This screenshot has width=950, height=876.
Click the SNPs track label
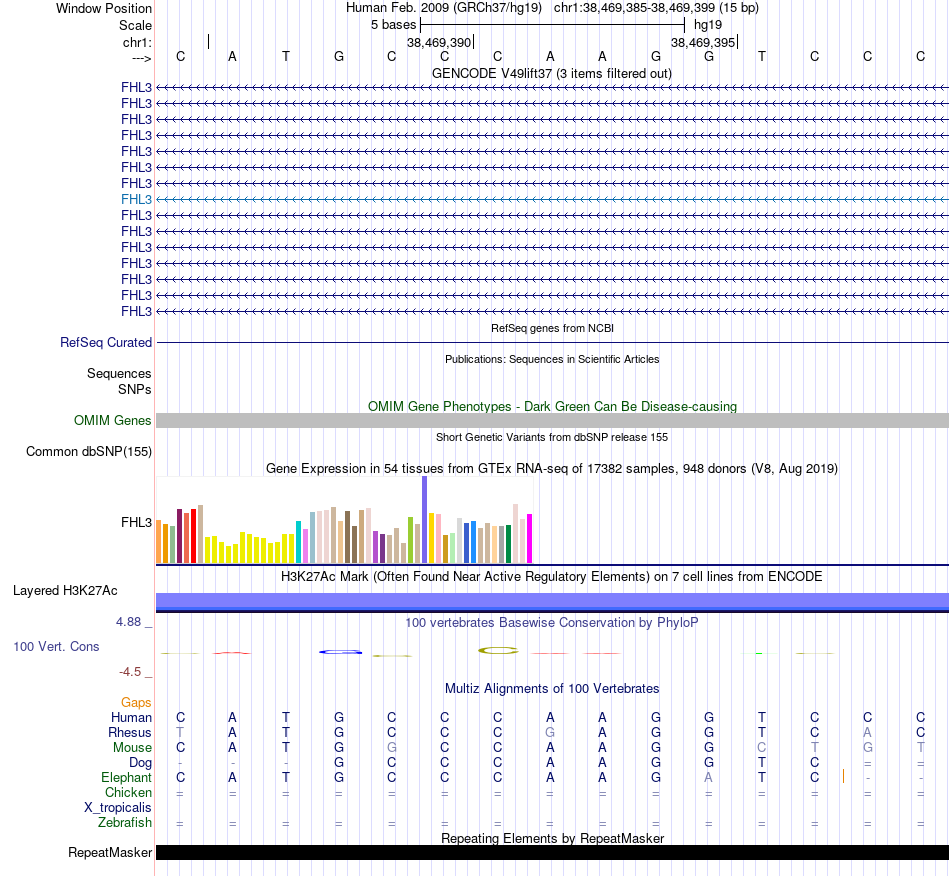[135, 390]
